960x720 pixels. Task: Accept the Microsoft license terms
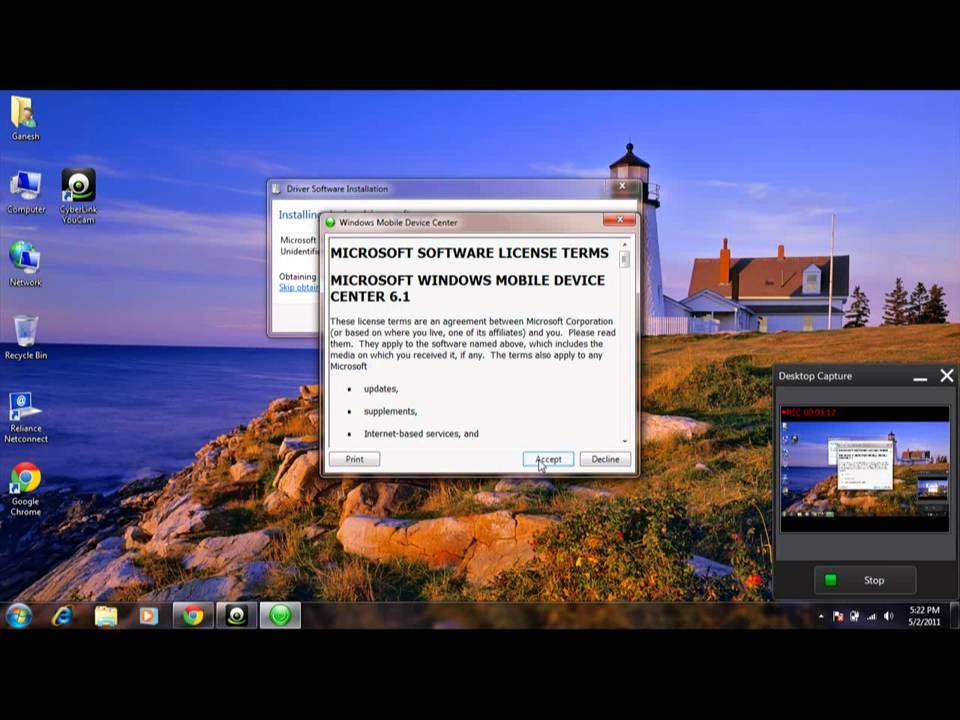tap(548, 459)
